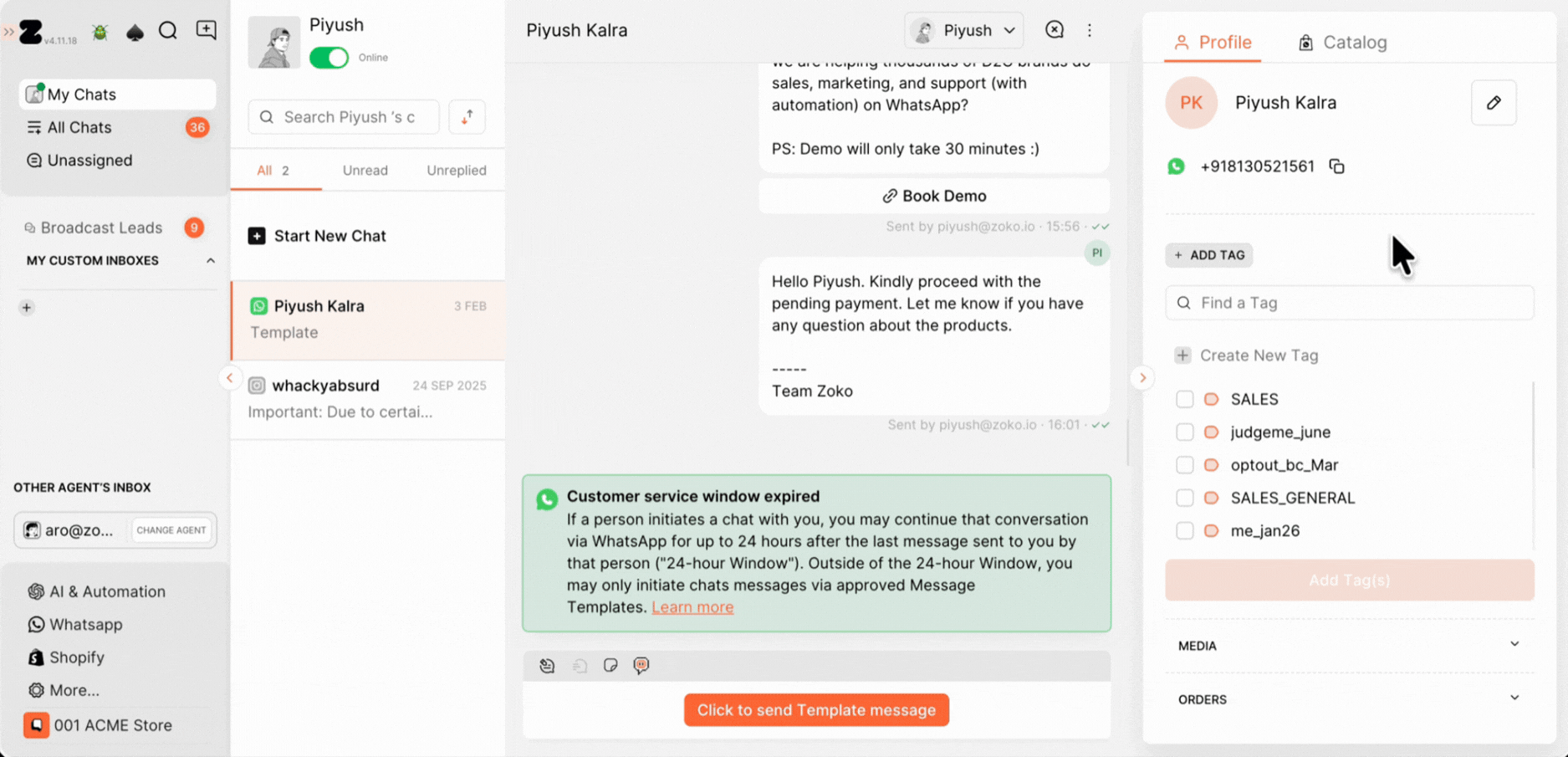
Task: Open global search magnifier icon
Action: point(168,31)
